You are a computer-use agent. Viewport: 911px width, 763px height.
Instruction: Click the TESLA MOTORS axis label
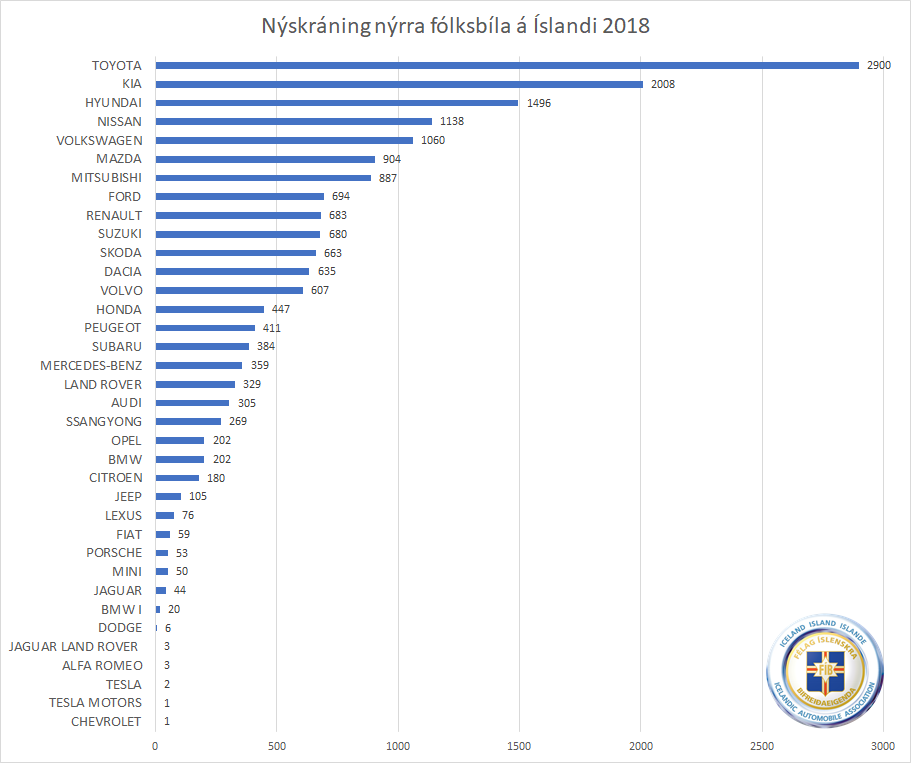[95, 703]
